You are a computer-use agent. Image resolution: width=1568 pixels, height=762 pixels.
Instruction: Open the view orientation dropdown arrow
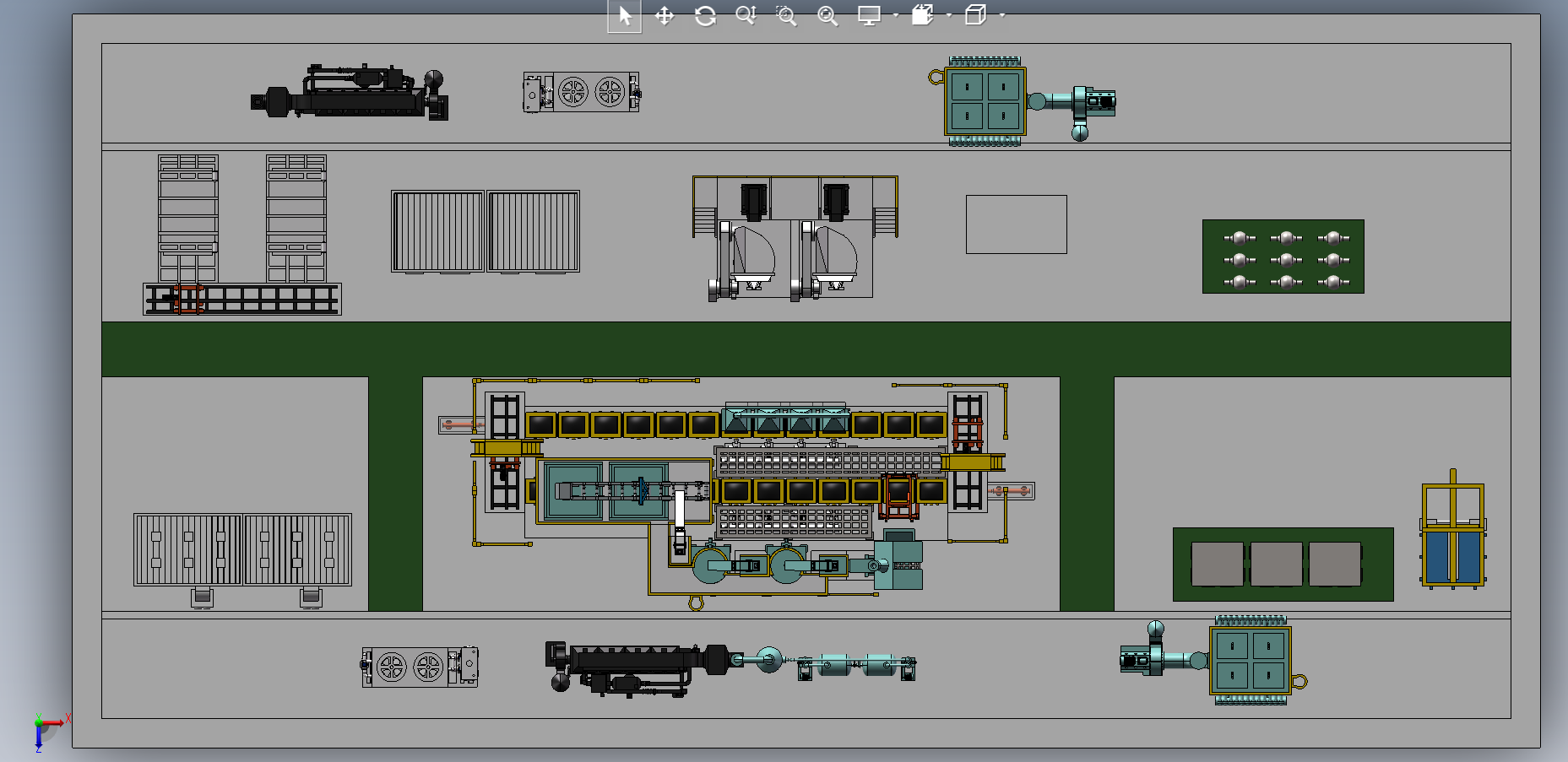(949, 16)
